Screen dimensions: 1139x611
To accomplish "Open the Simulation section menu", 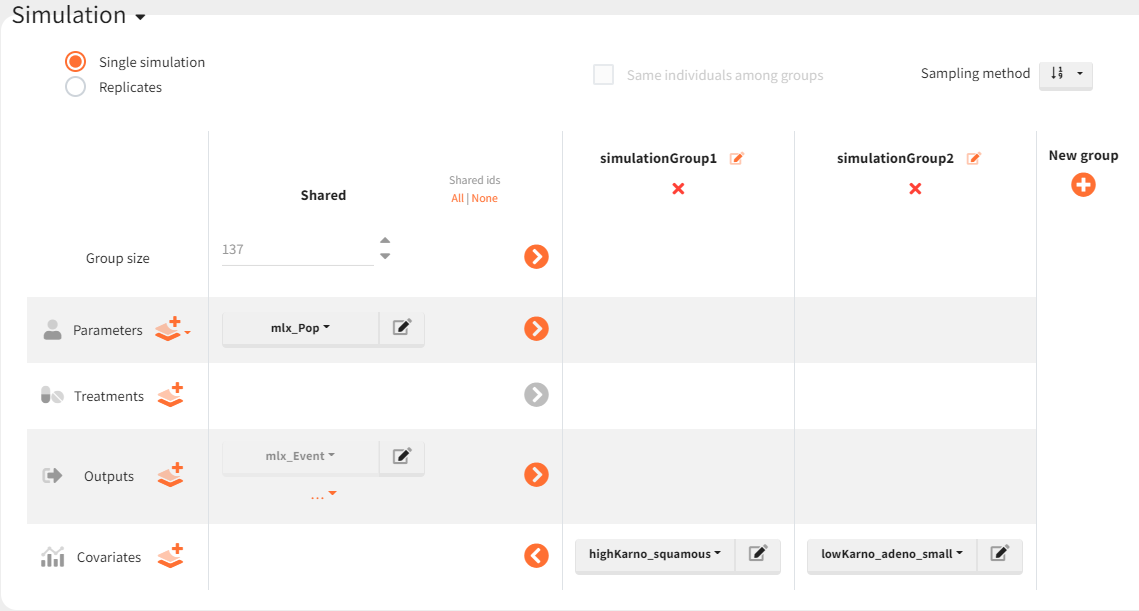I will 140,18.
